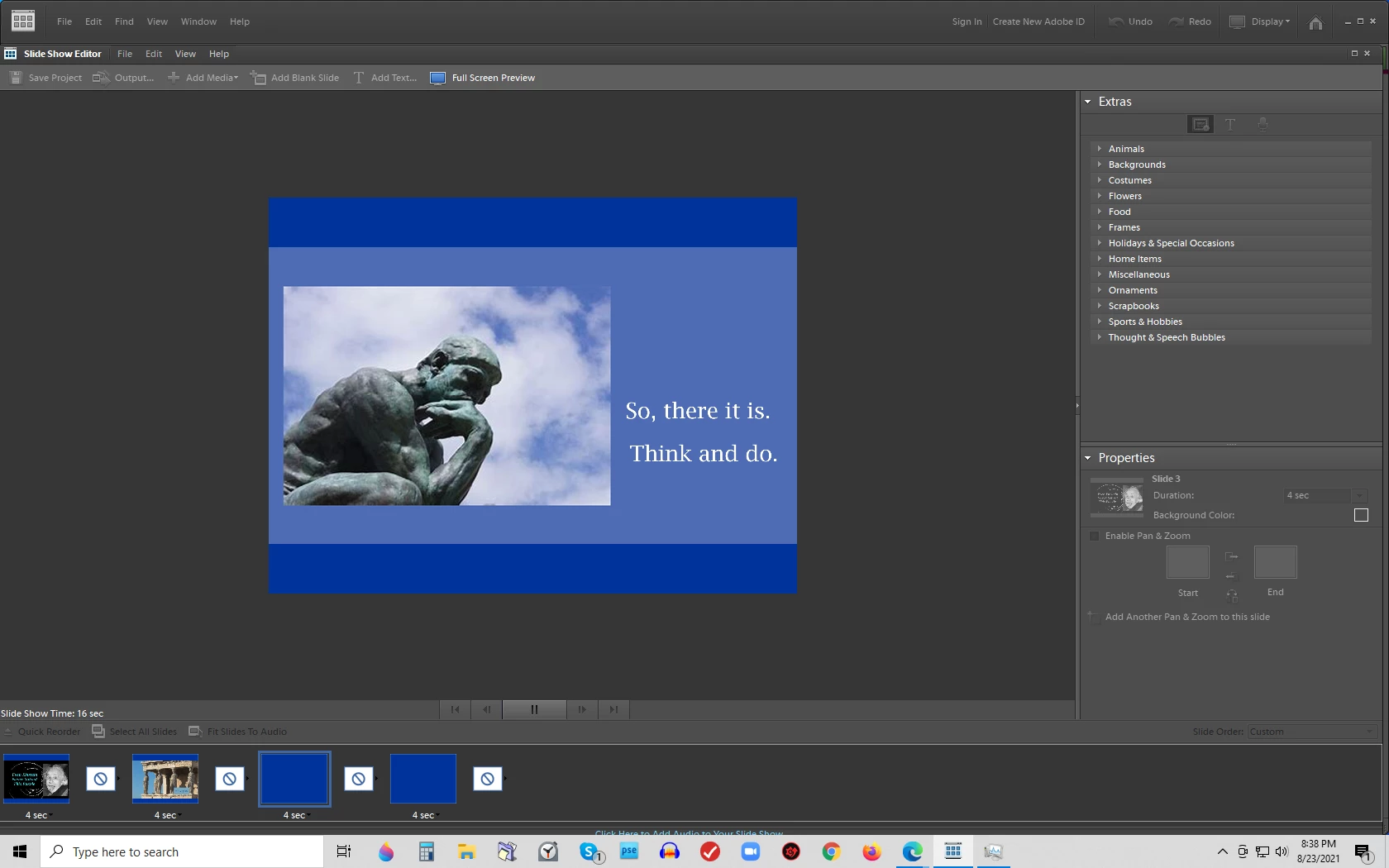Click the Undo button
This screenshot has width=1389, height=868.
(1131, 21)
